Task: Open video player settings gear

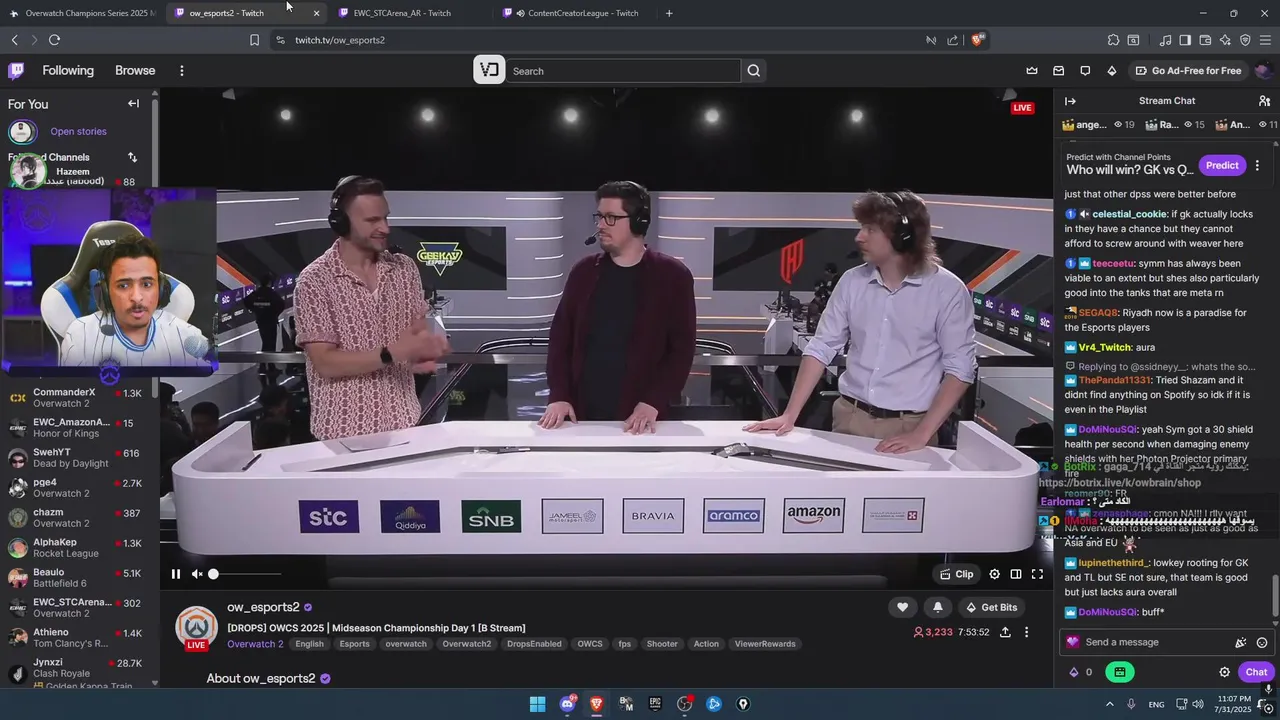Action: pos(994,574)
